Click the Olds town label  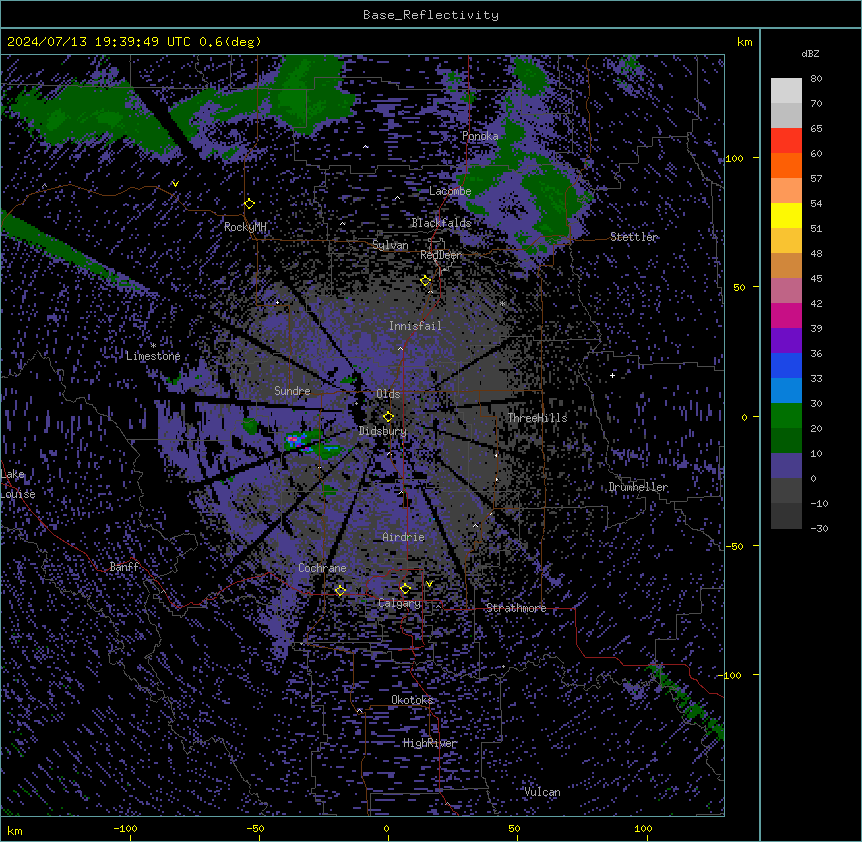pyautogui.click(x=388, y=394)
